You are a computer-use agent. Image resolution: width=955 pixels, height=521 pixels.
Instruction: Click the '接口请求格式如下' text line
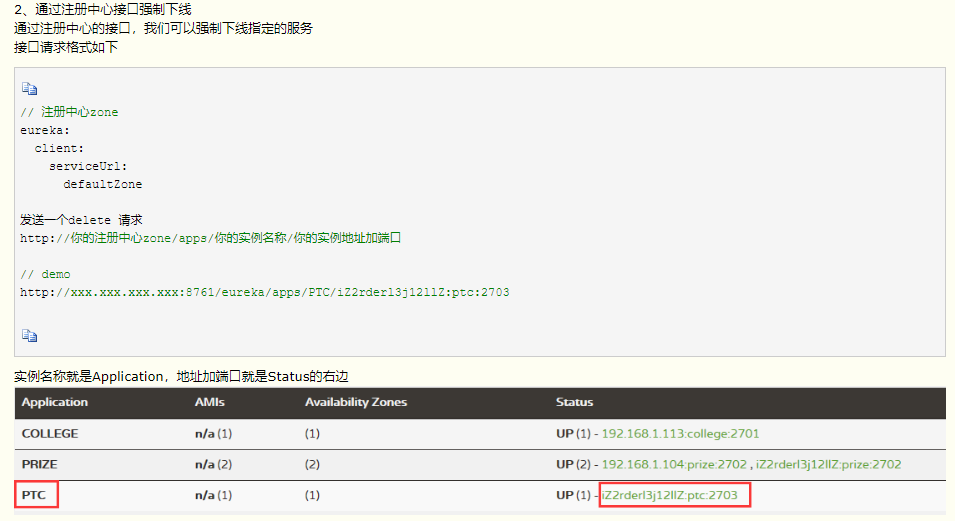(66, 48)
